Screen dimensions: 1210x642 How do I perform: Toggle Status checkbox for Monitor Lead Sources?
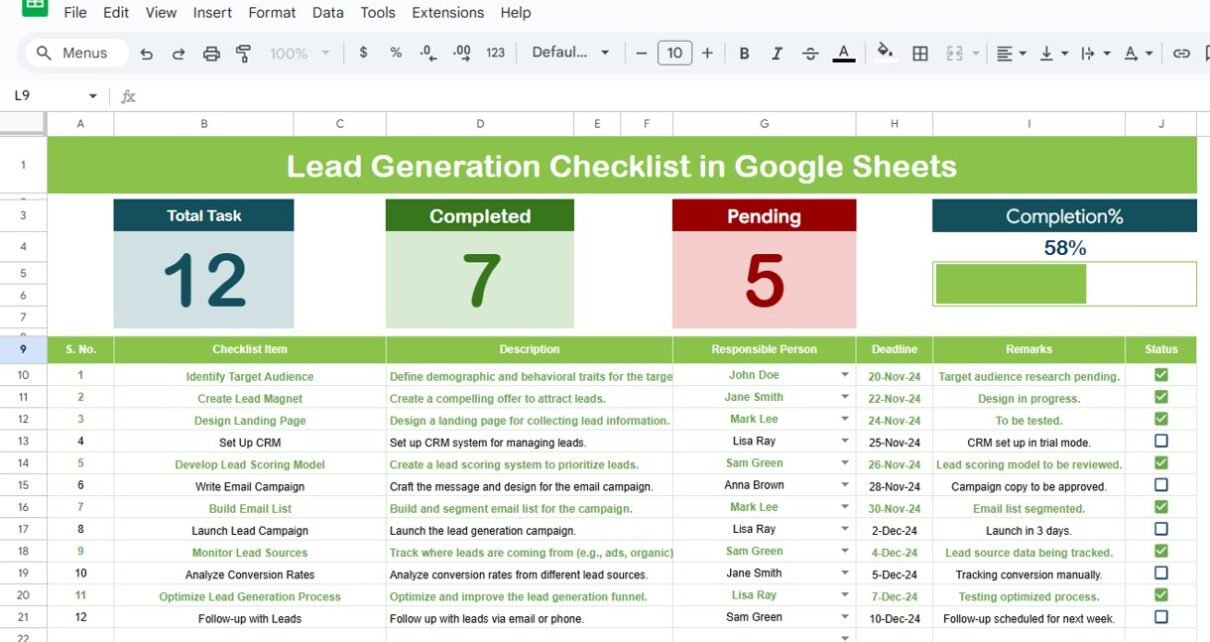click(x=1161, y=551)
